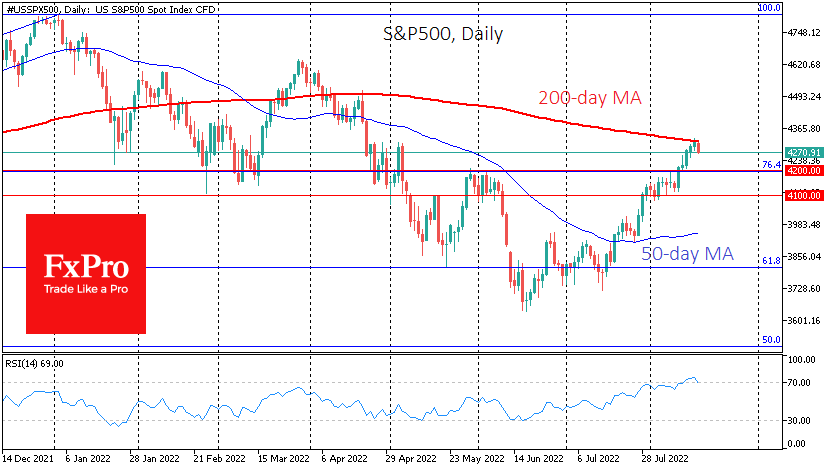Select the 50.0 Fibonacci level label
The width and height of the screenshot is (835, 470).
770,340
